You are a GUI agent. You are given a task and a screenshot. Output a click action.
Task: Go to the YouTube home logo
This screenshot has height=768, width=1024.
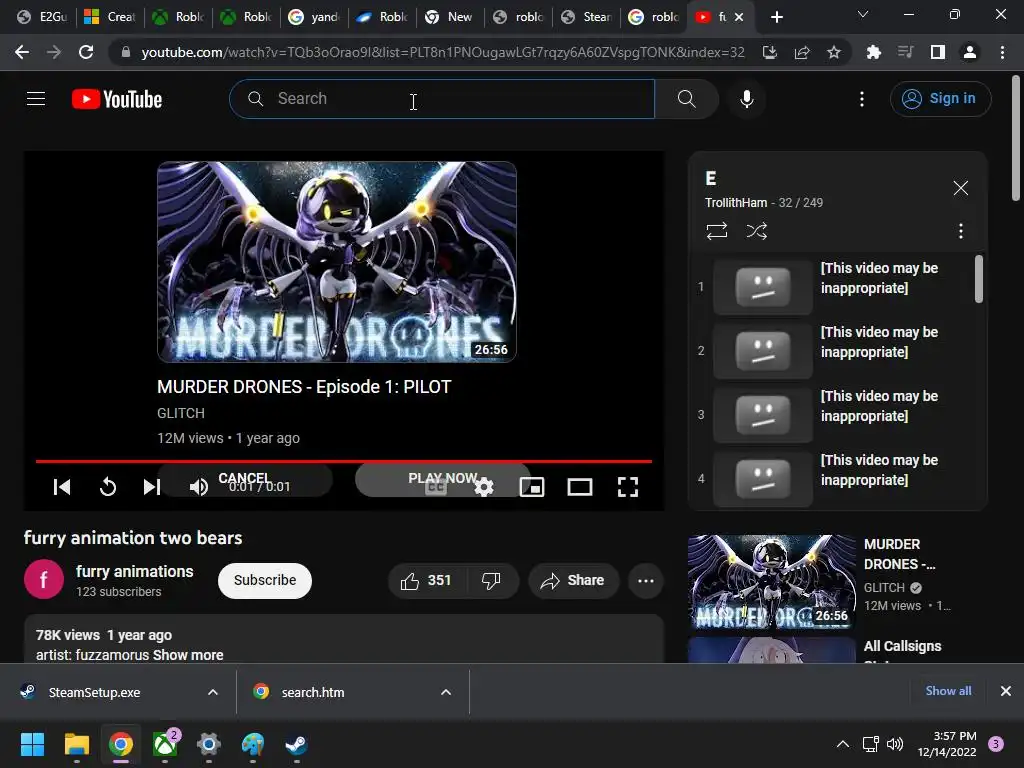point(117,99)
